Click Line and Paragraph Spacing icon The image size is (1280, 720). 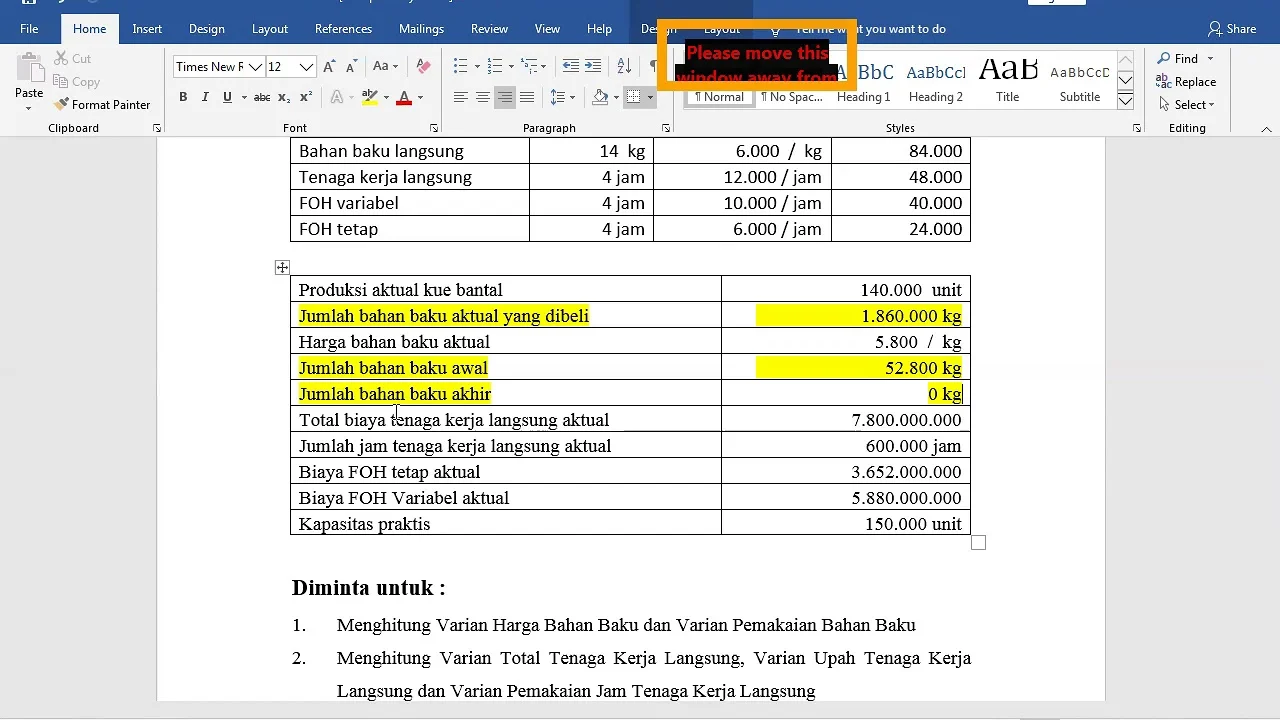click(558, 97)
